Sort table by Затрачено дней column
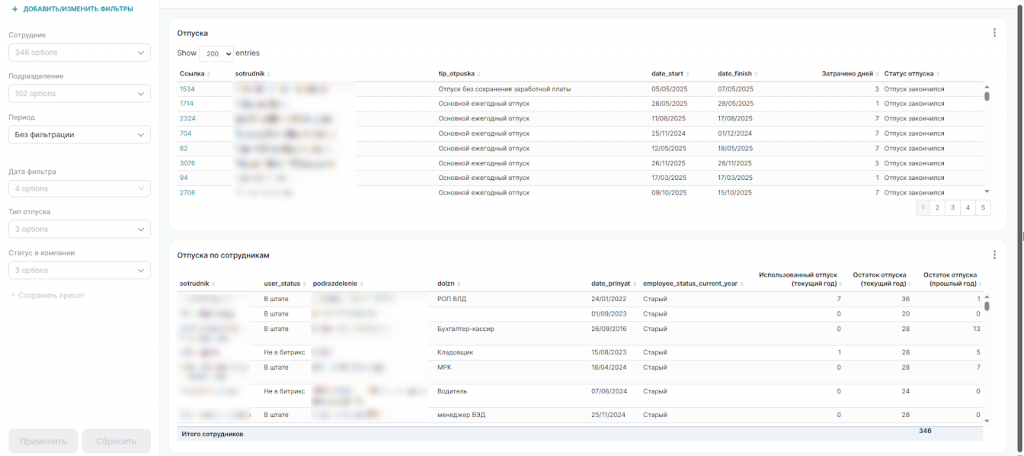 [x=847, y=74]
